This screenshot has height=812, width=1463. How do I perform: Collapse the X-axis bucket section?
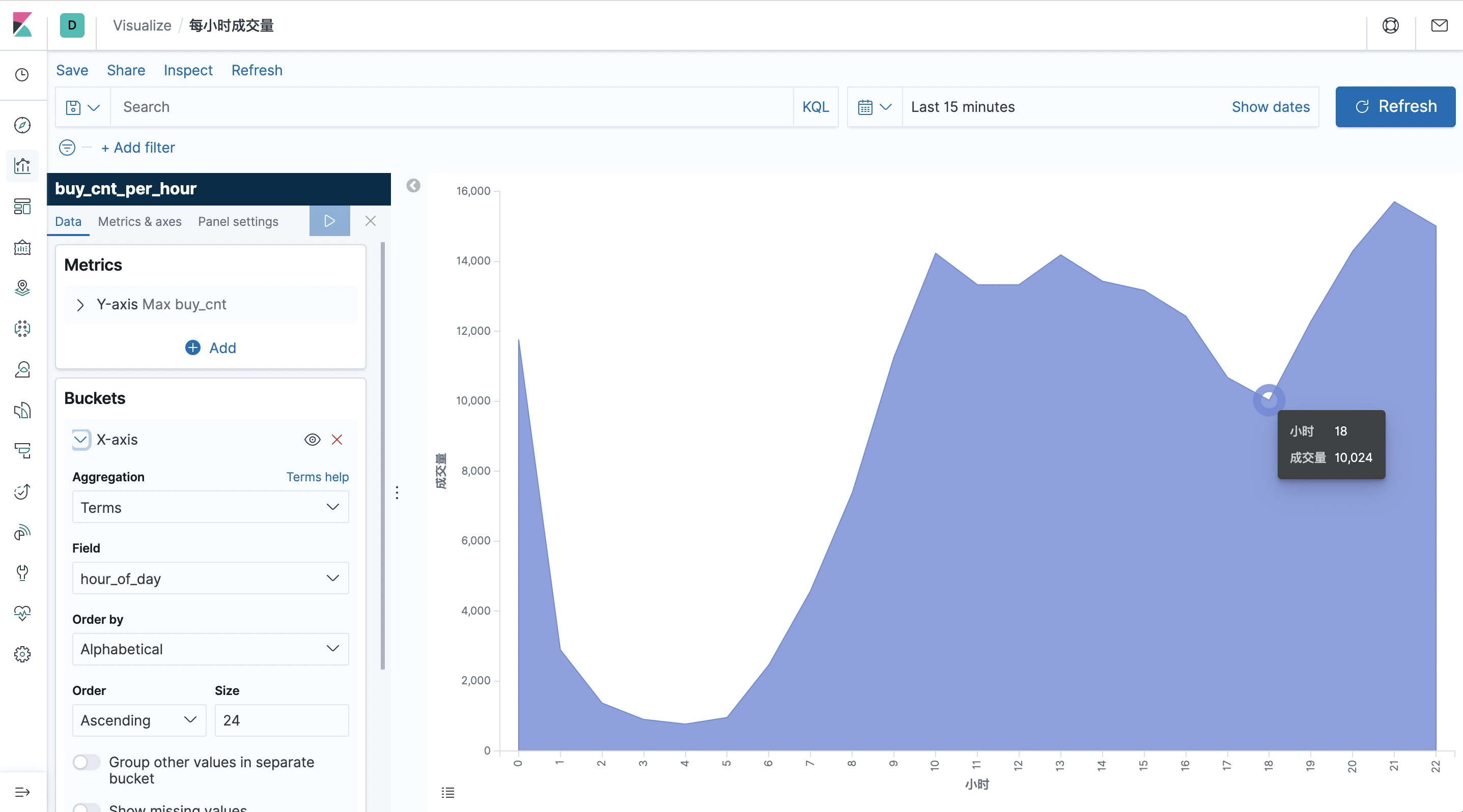80,440
